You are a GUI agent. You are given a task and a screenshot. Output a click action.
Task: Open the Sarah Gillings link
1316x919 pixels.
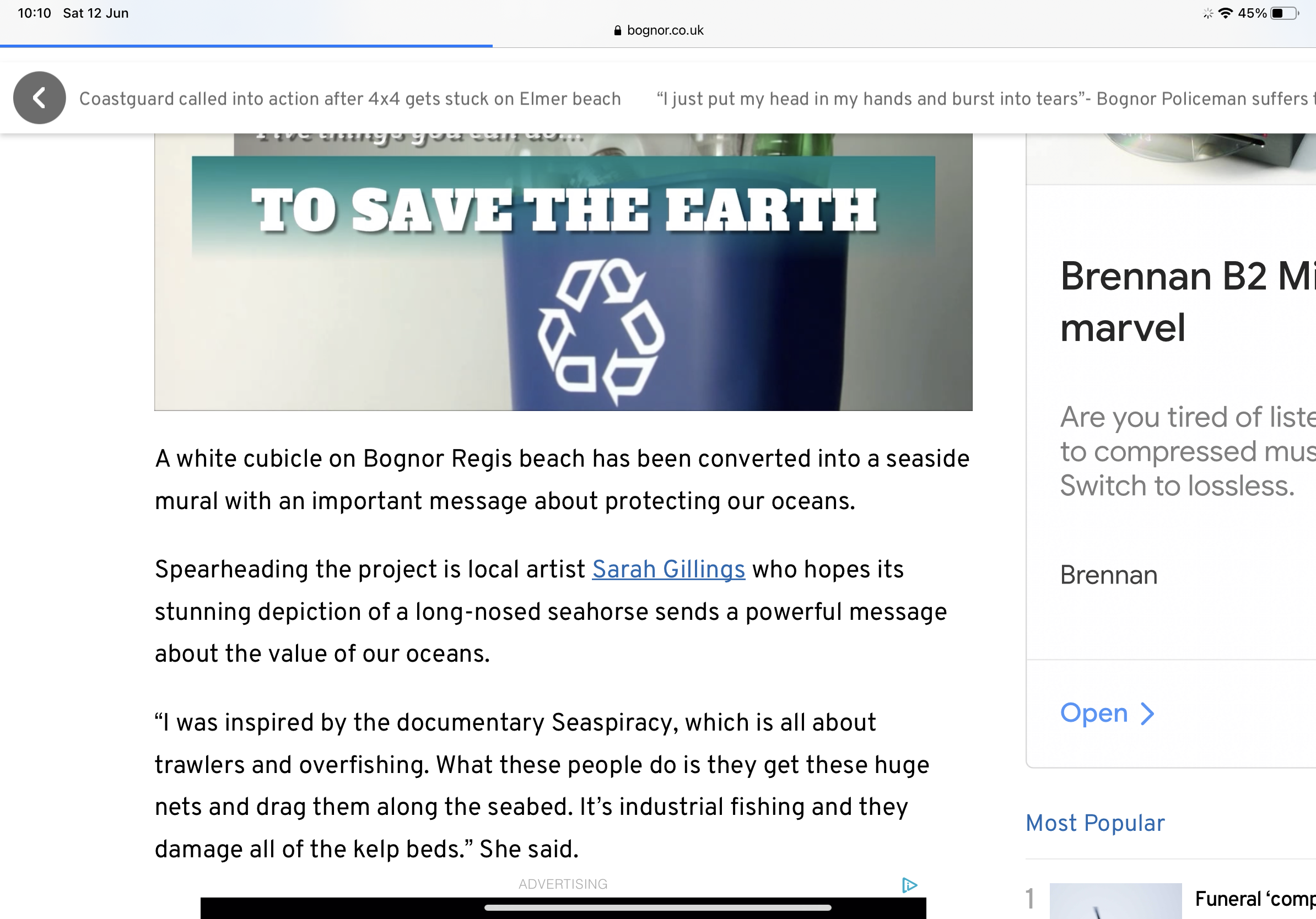coord(668,570)
